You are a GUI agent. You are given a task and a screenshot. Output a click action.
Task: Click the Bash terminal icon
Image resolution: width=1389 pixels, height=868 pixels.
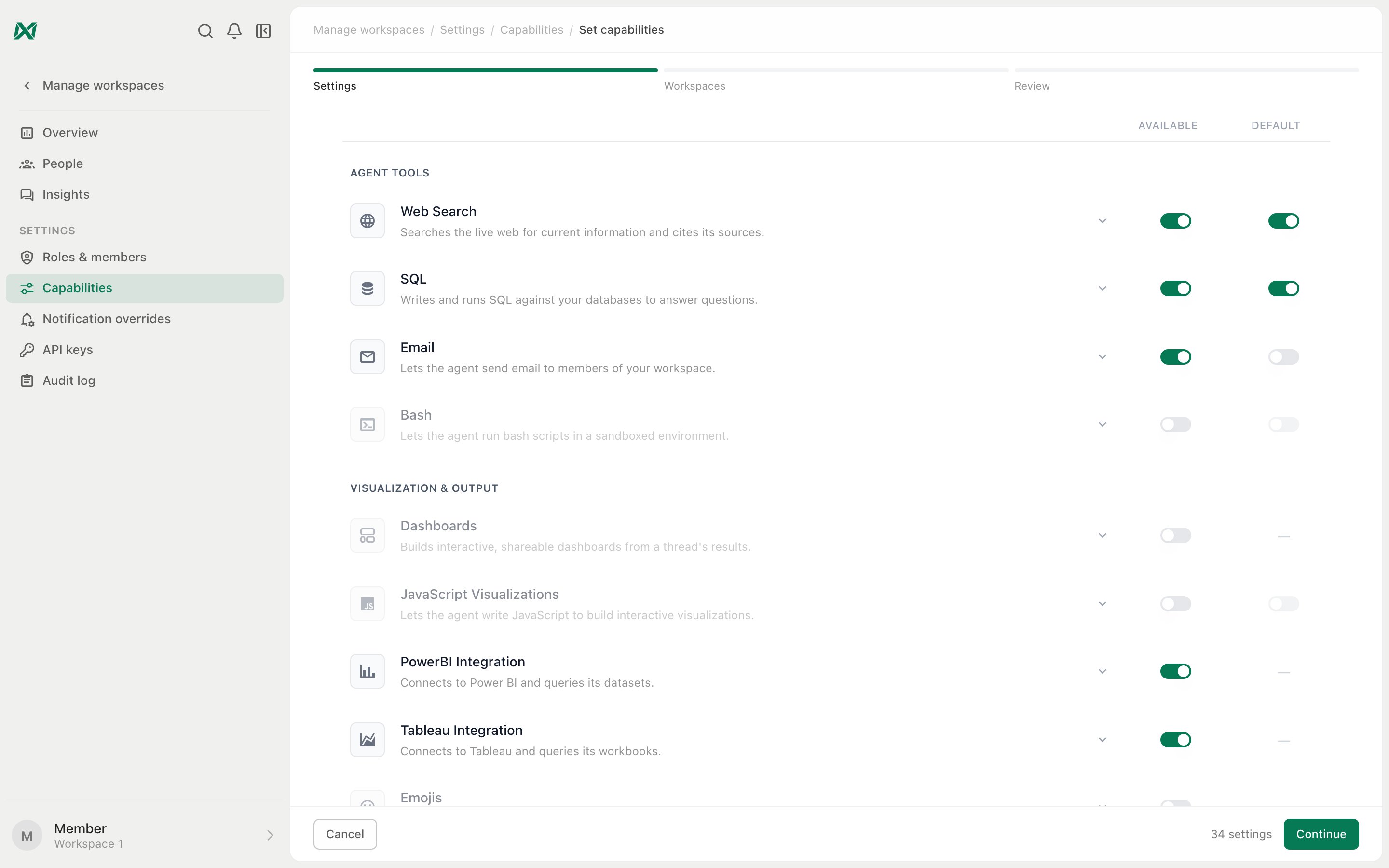368,424
